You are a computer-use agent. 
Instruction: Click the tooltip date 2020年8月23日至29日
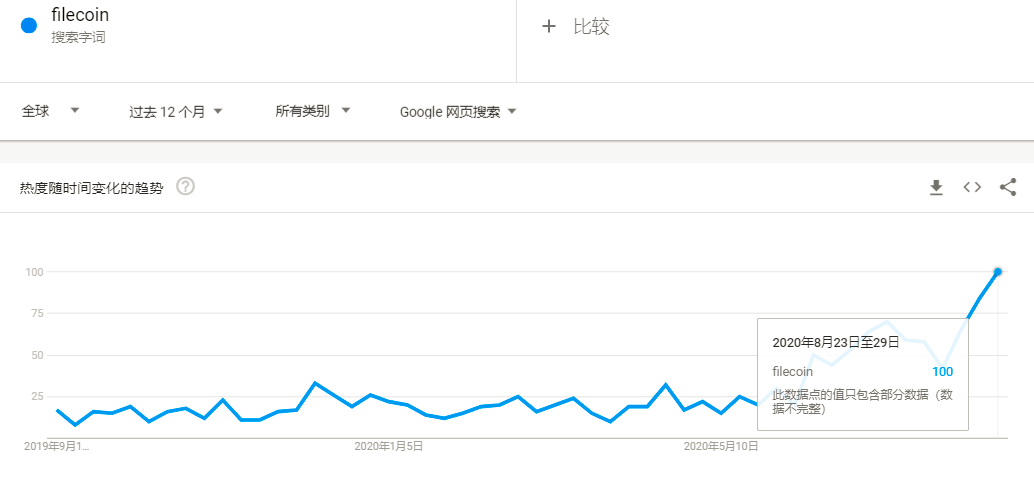pos(836,342)
